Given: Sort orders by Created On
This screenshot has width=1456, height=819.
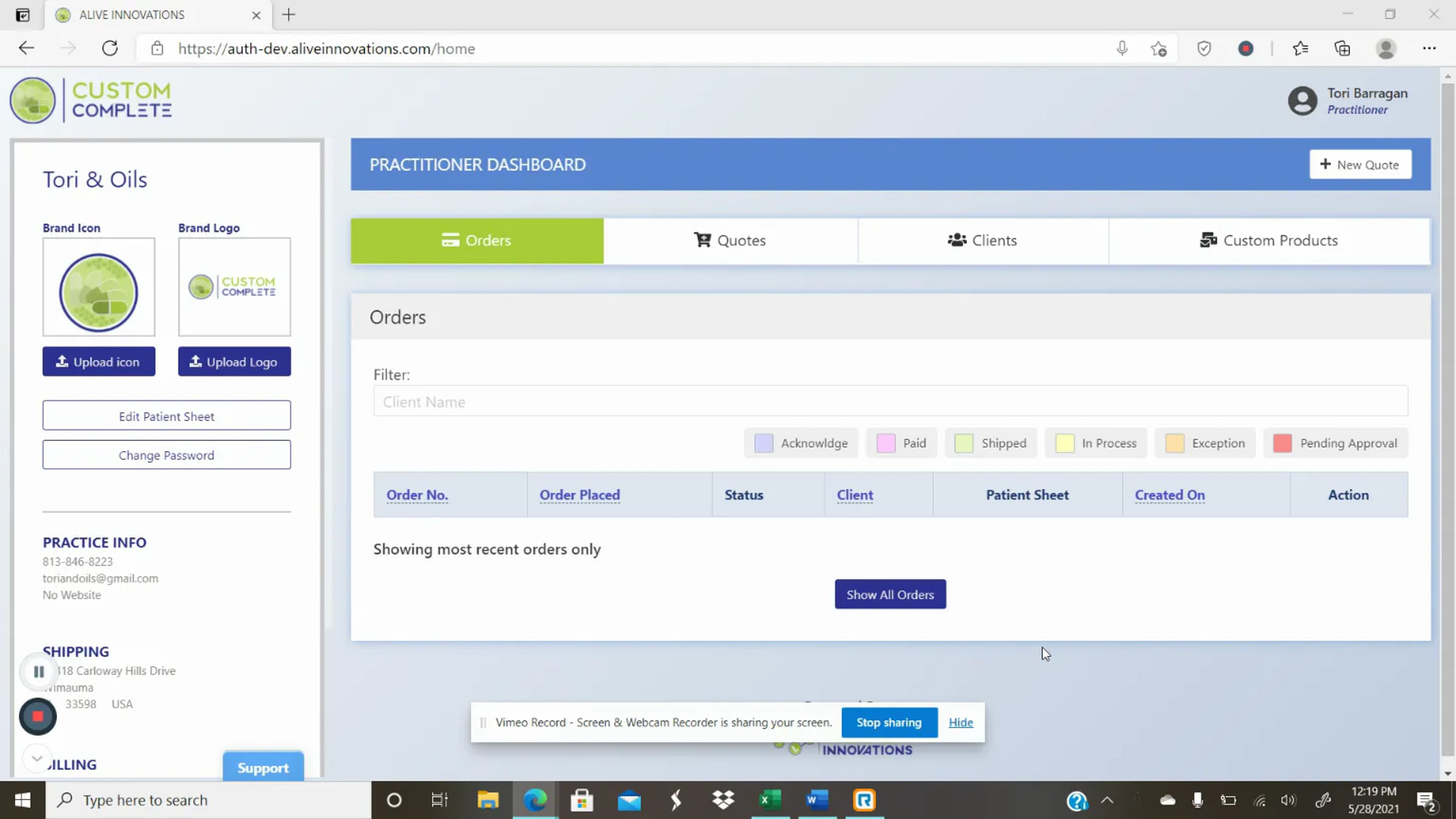Looking at the screenshot, I should click(x=1170, y=494).
